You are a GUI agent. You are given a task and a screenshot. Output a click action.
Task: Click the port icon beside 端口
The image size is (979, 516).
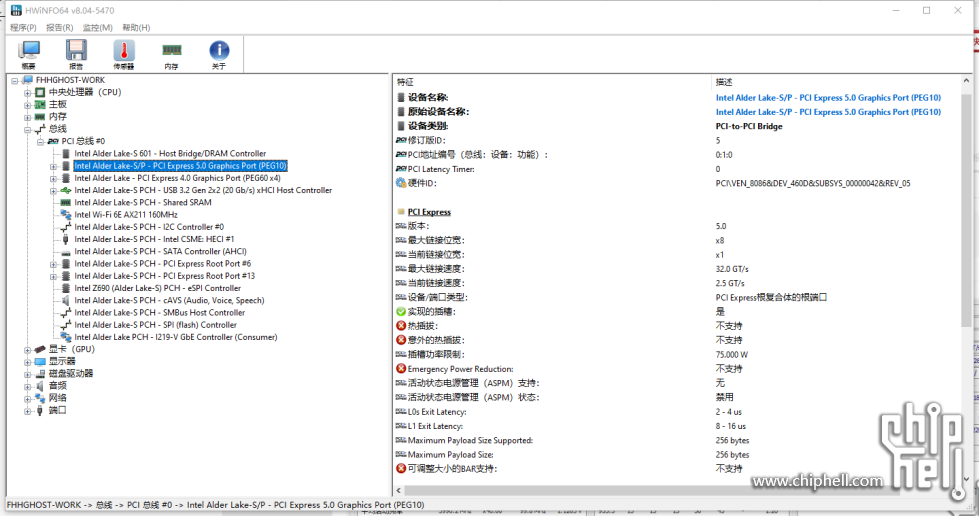coord(40,410)
